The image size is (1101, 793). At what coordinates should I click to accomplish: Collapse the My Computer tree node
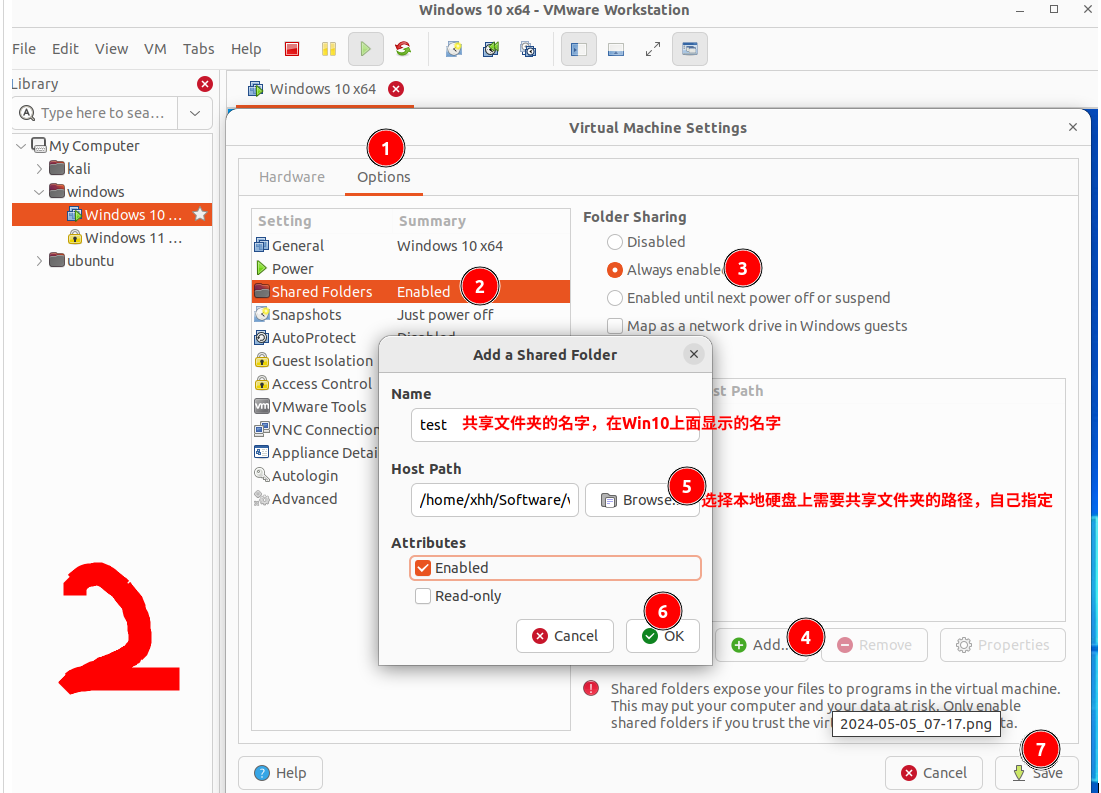[21, 146]
